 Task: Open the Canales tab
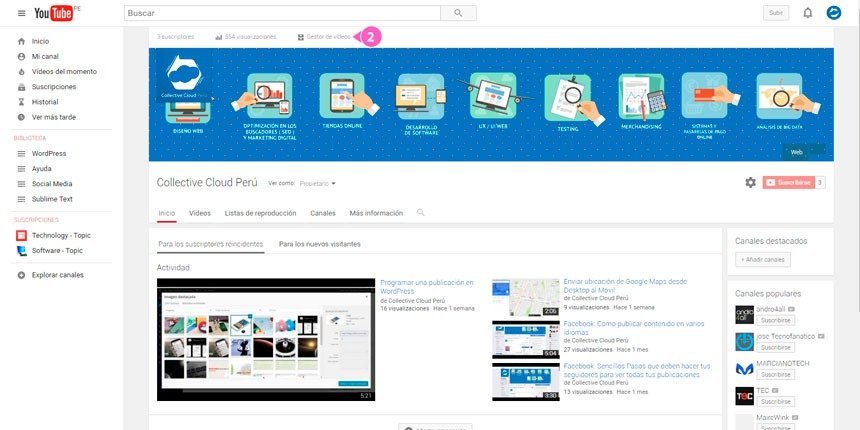pos(322,213)
